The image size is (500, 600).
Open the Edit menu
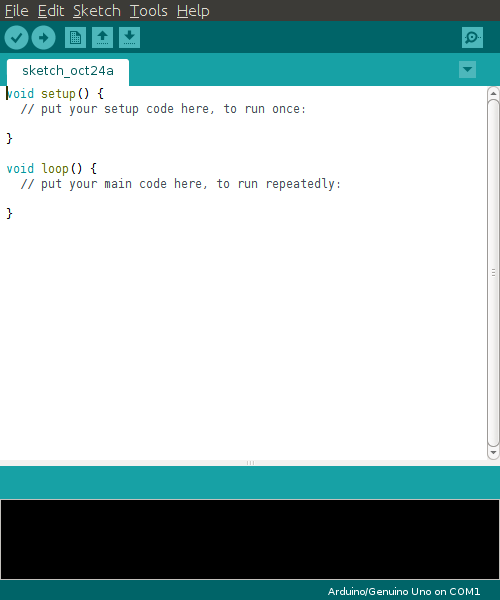tap(51, 11)
